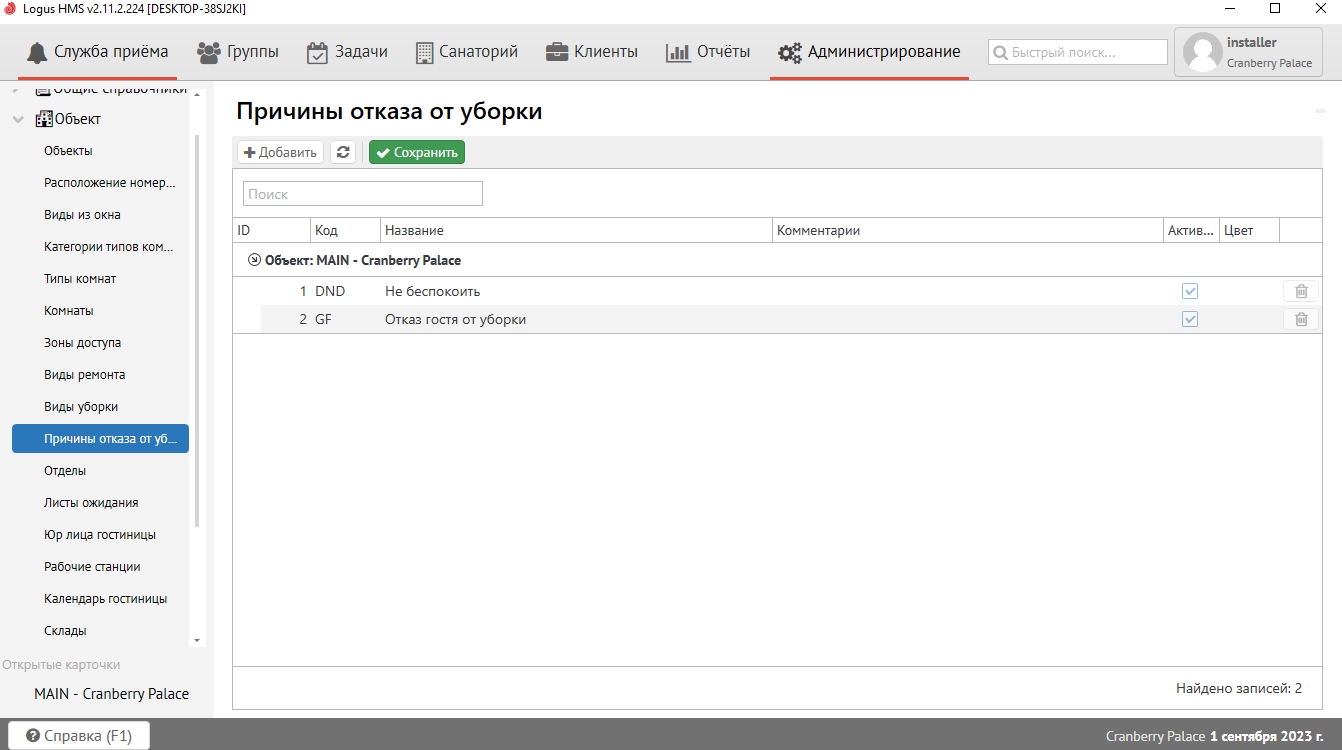Toggle active checkbox for Отказ гостя от уборки
This screenshot has height=750, width=1342.
1190,319
